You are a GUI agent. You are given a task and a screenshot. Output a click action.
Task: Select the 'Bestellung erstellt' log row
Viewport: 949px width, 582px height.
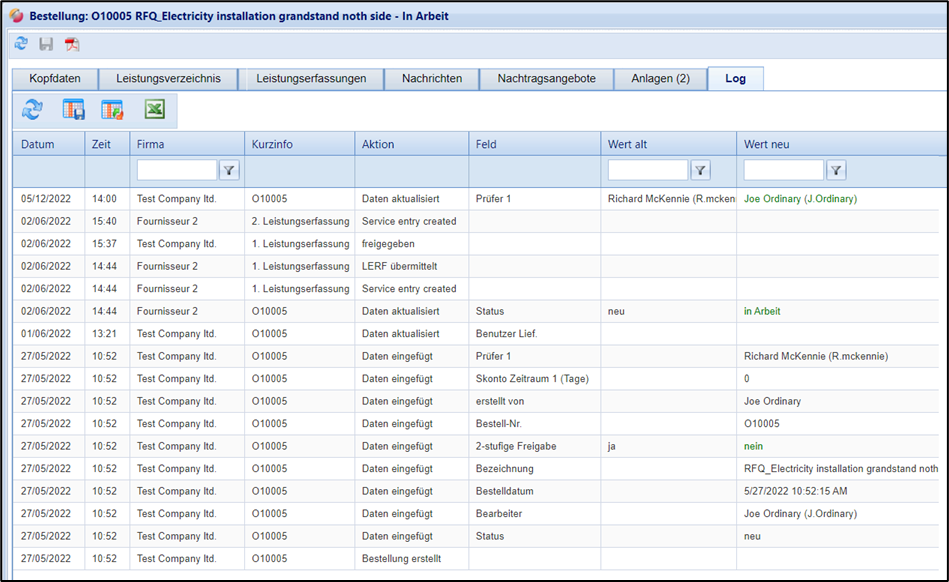pyautogui.click(x=401, y=559)
